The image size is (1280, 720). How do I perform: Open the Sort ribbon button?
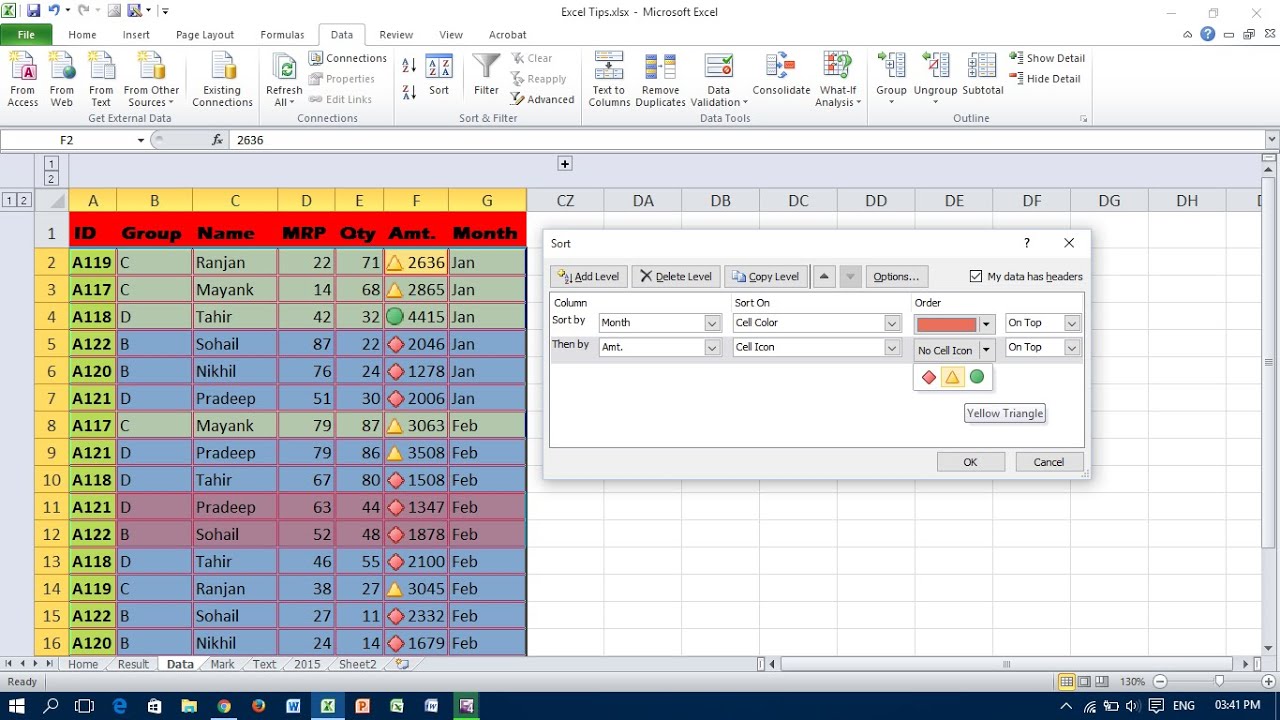pyautogui.click(x=439, y=76)
